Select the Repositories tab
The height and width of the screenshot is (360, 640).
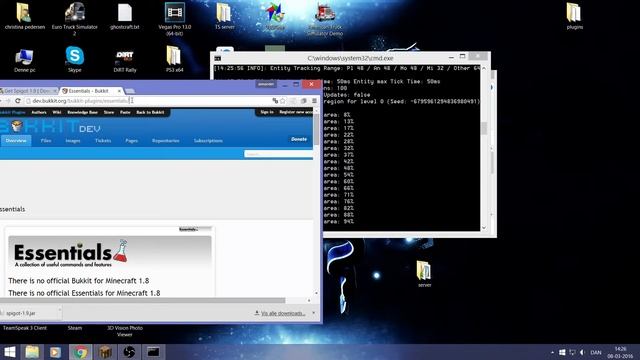coord(165,140)
